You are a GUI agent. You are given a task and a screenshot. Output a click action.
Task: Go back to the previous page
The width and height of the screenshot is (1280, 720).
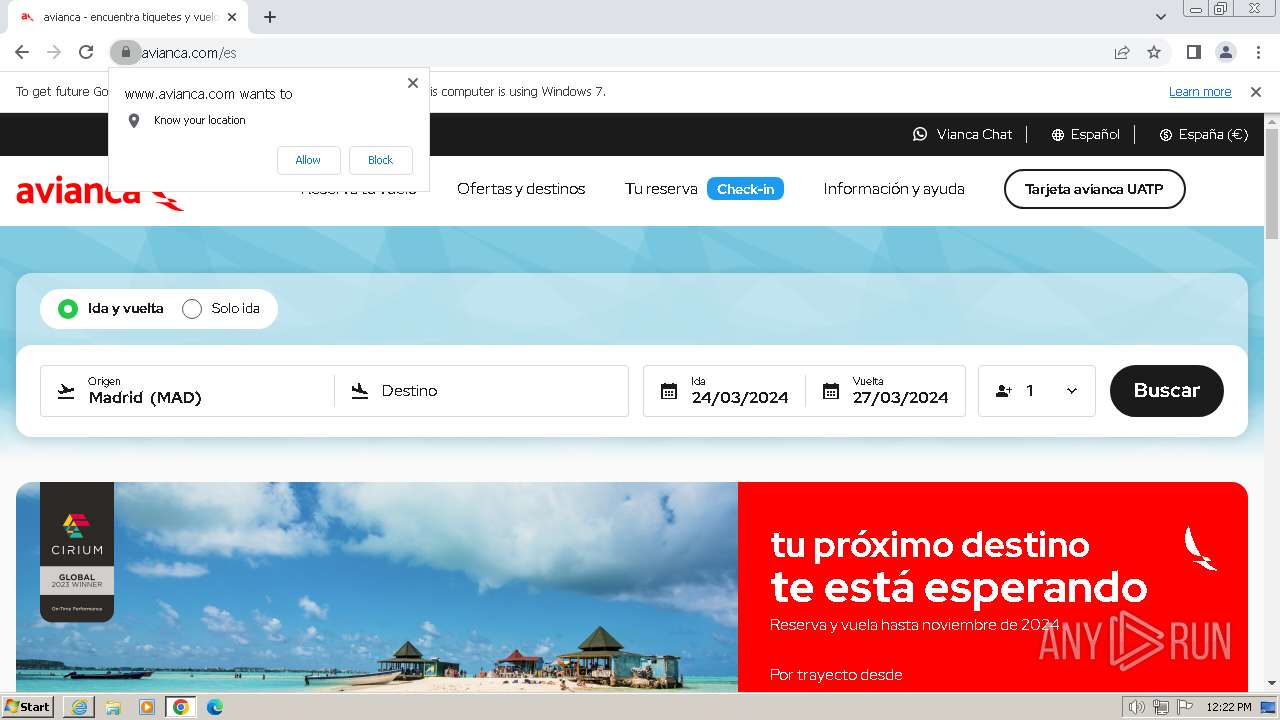point(22,52)
